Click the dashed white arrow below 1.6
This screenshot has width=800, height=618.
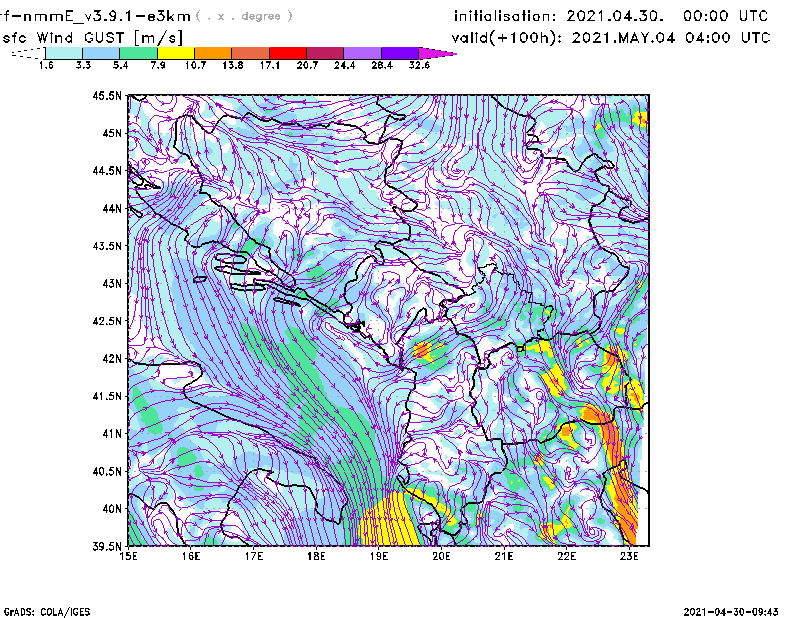click(x=28, y=53)
